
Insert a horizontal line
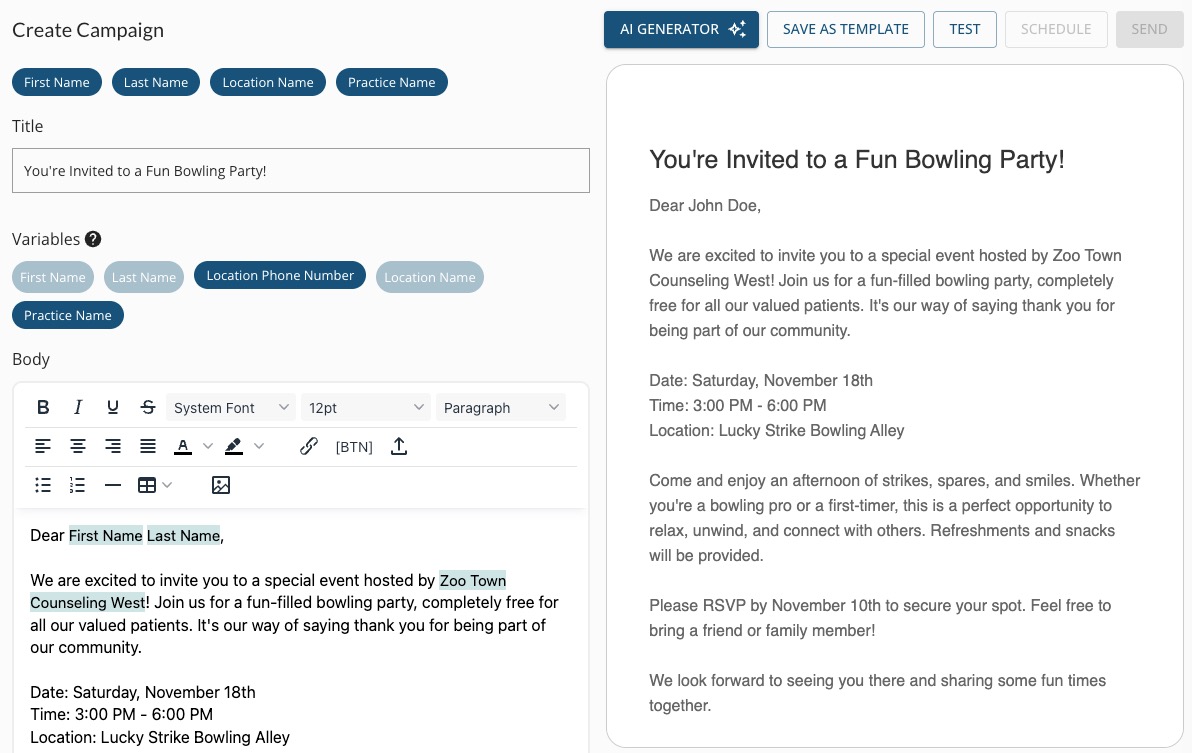pyautogui.click(x=113, y=485)
